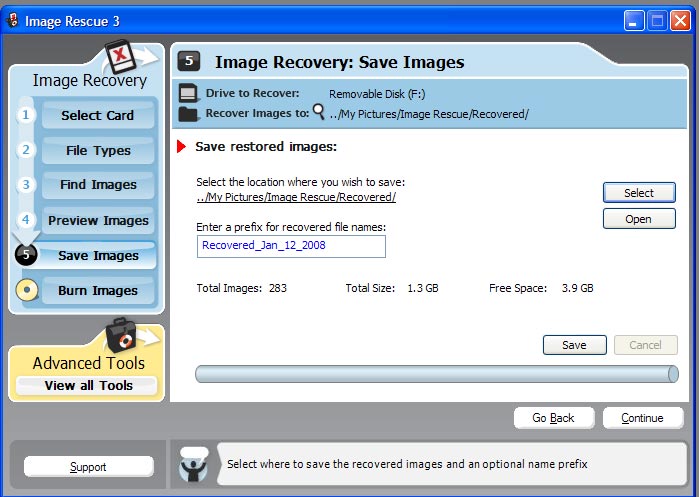The height and width of the screenshot is (497, 699).
Task: Open the Support button
Action: (x=88, y=467)
